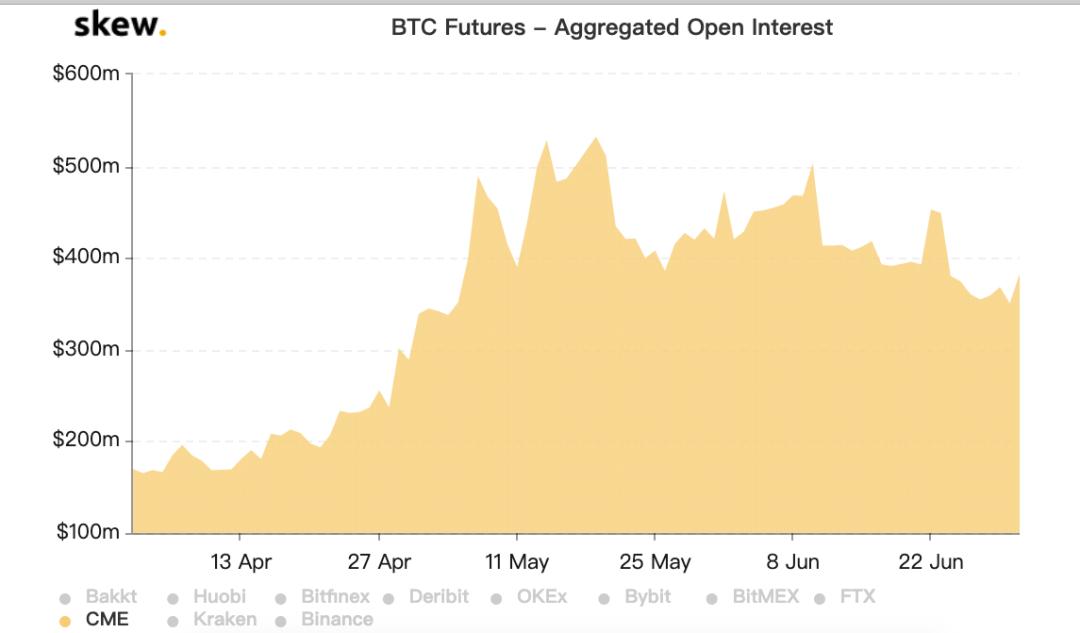The width and height of the screenshot is (1080, 633).
Task: Click the 8 Jun date label
Action: click(793, 562)
